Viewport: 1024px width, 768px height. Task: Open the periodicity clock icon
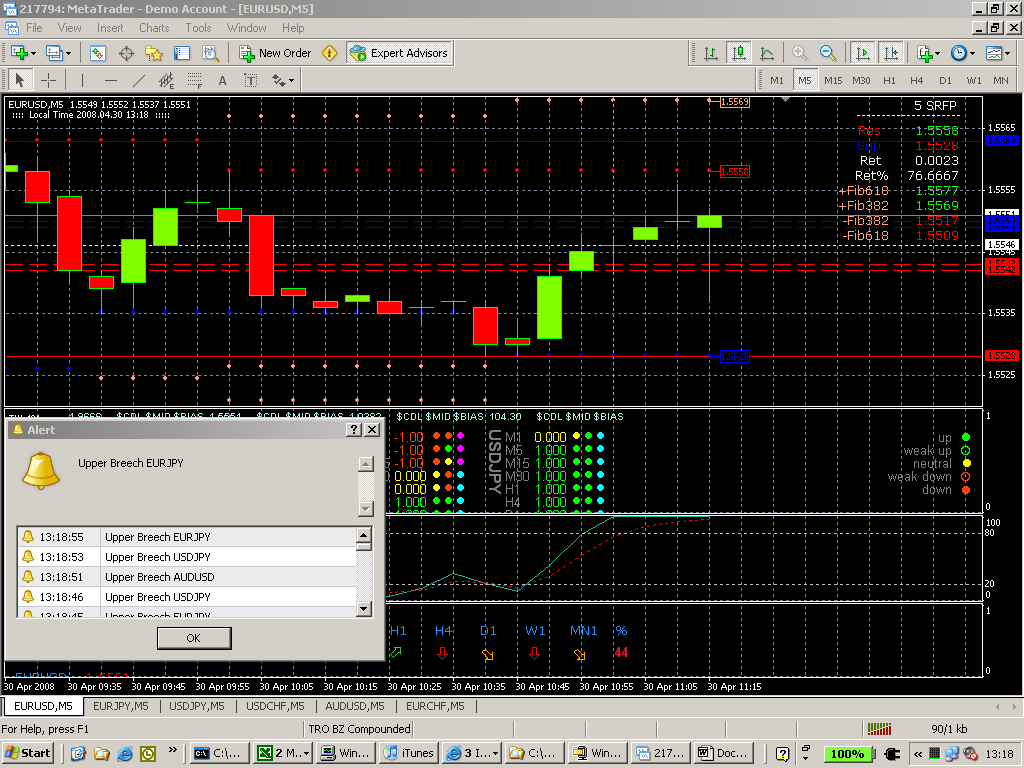point(959,54)
